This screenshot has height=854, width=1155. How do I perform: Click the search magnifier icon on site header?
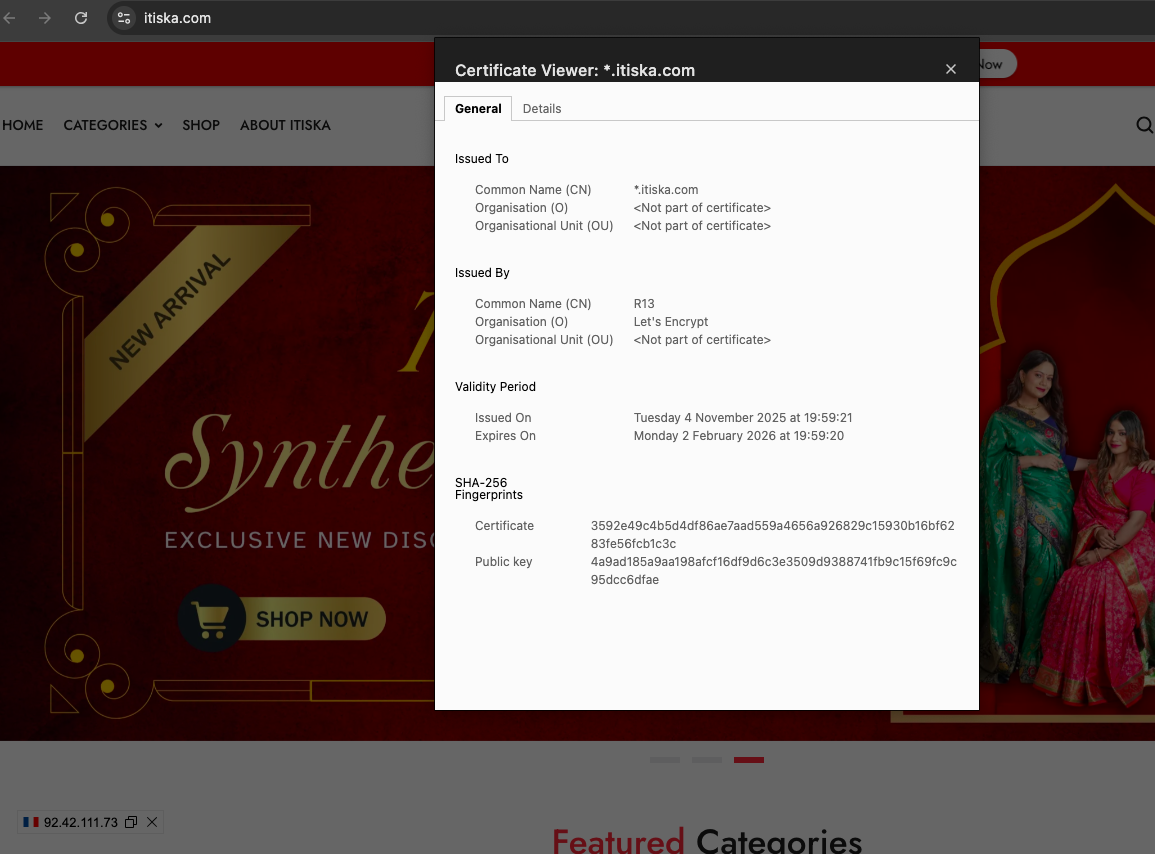[x=1144, y=125]
